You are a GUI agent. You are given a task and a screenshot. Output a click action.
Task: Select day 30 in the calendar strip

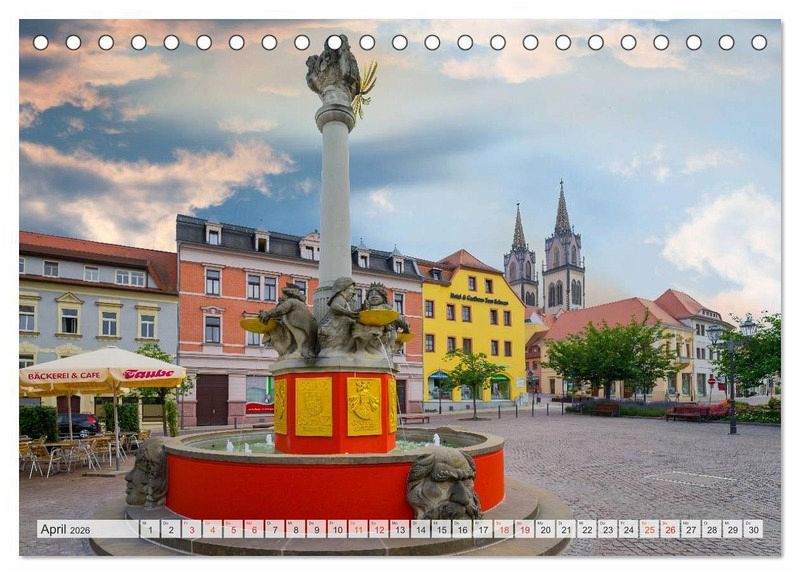pos(753,529)
